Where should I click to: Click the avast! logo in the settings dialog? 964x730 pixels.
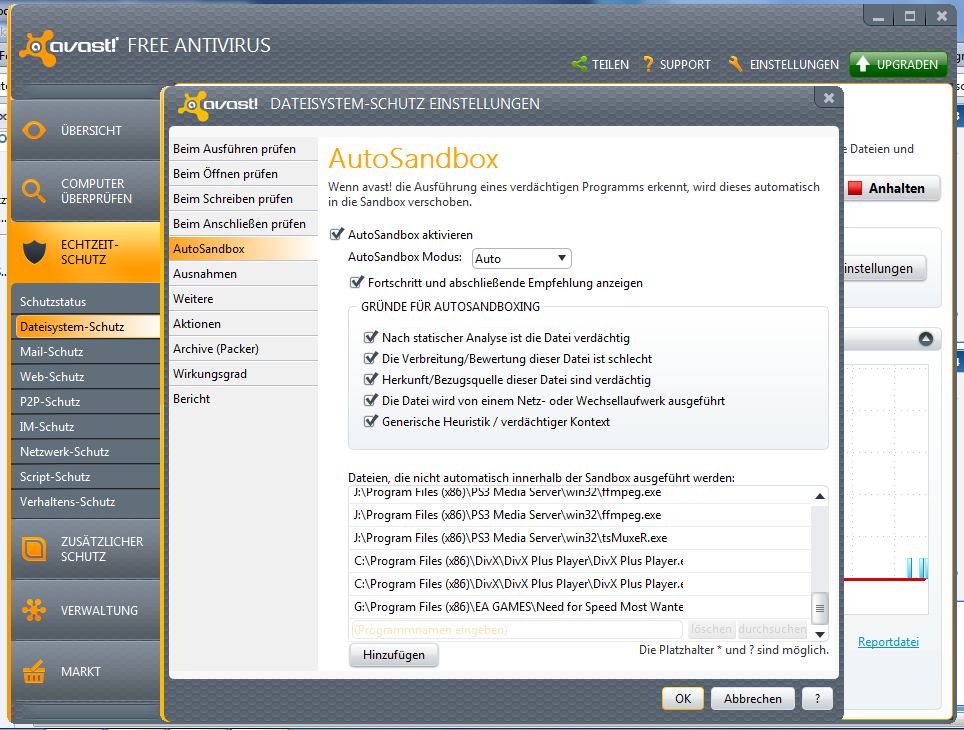pos(218,105)
